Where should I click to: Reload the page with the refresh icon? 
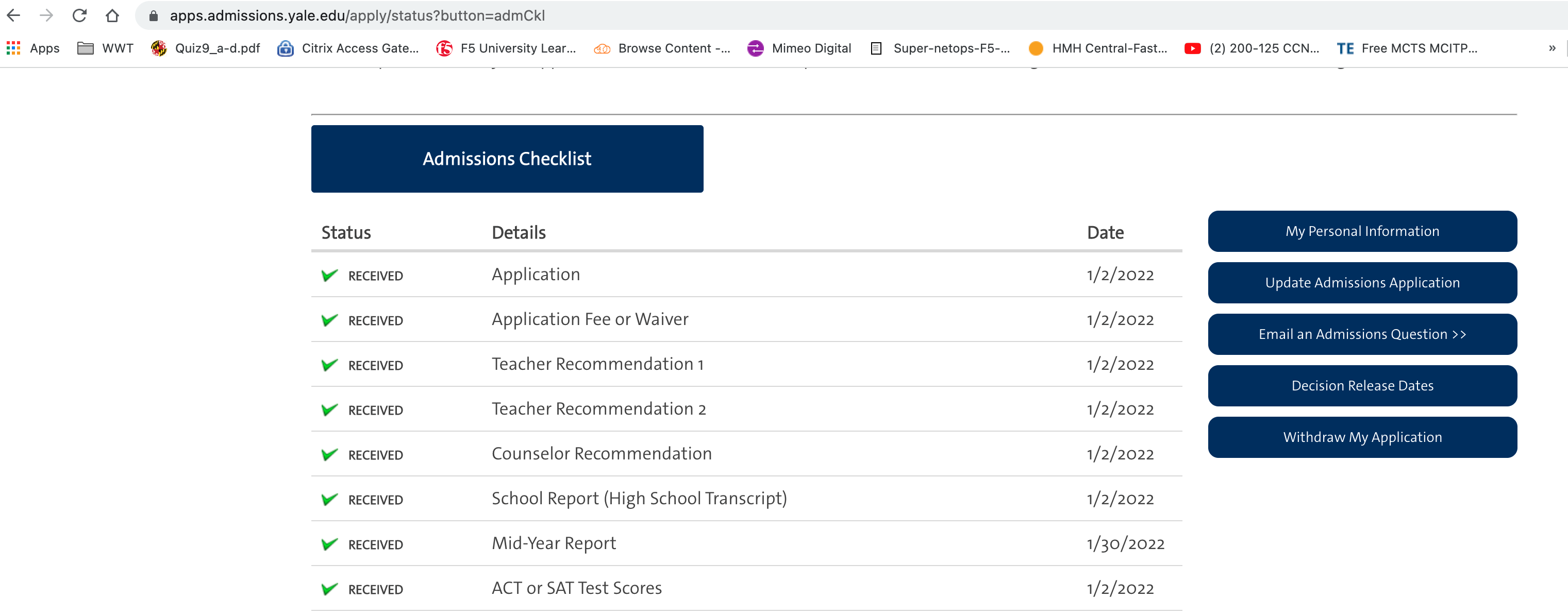tap(79, 15)
